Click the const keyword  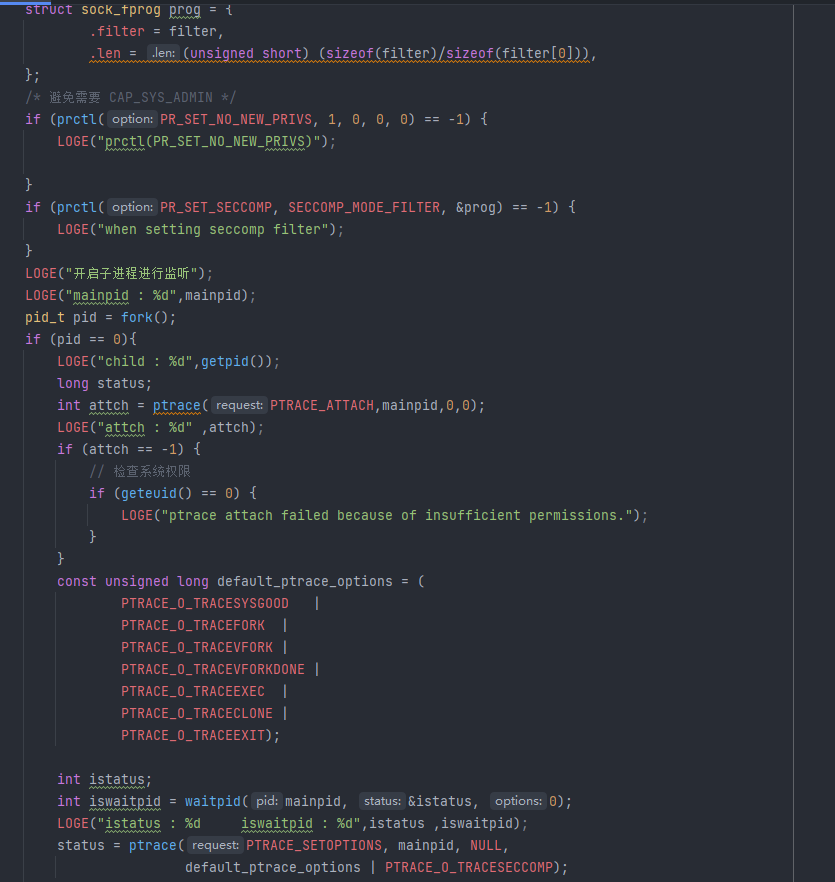(x=77, y=582)
